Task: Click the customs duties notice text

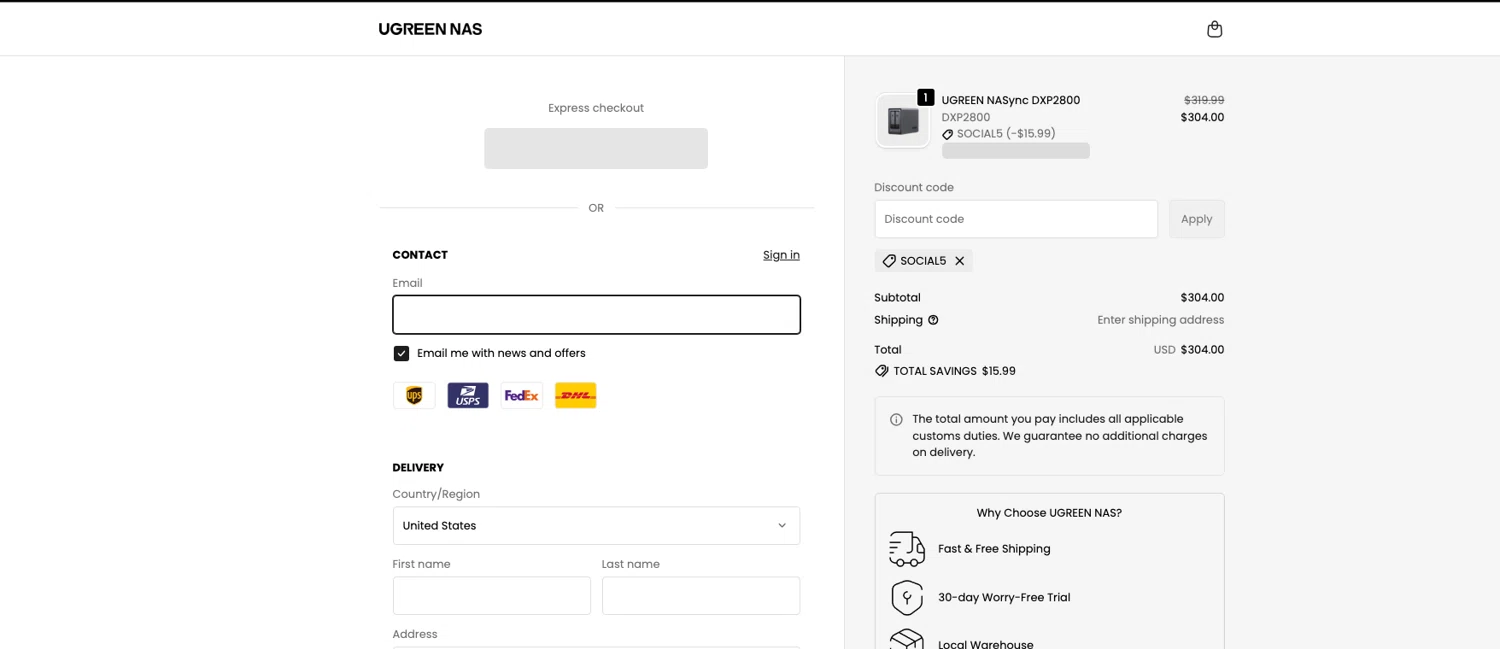Action: click(1060, 436)
